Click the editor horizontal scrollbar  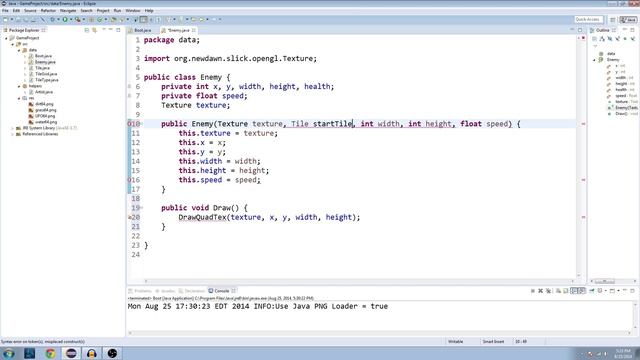coord(359,281)
